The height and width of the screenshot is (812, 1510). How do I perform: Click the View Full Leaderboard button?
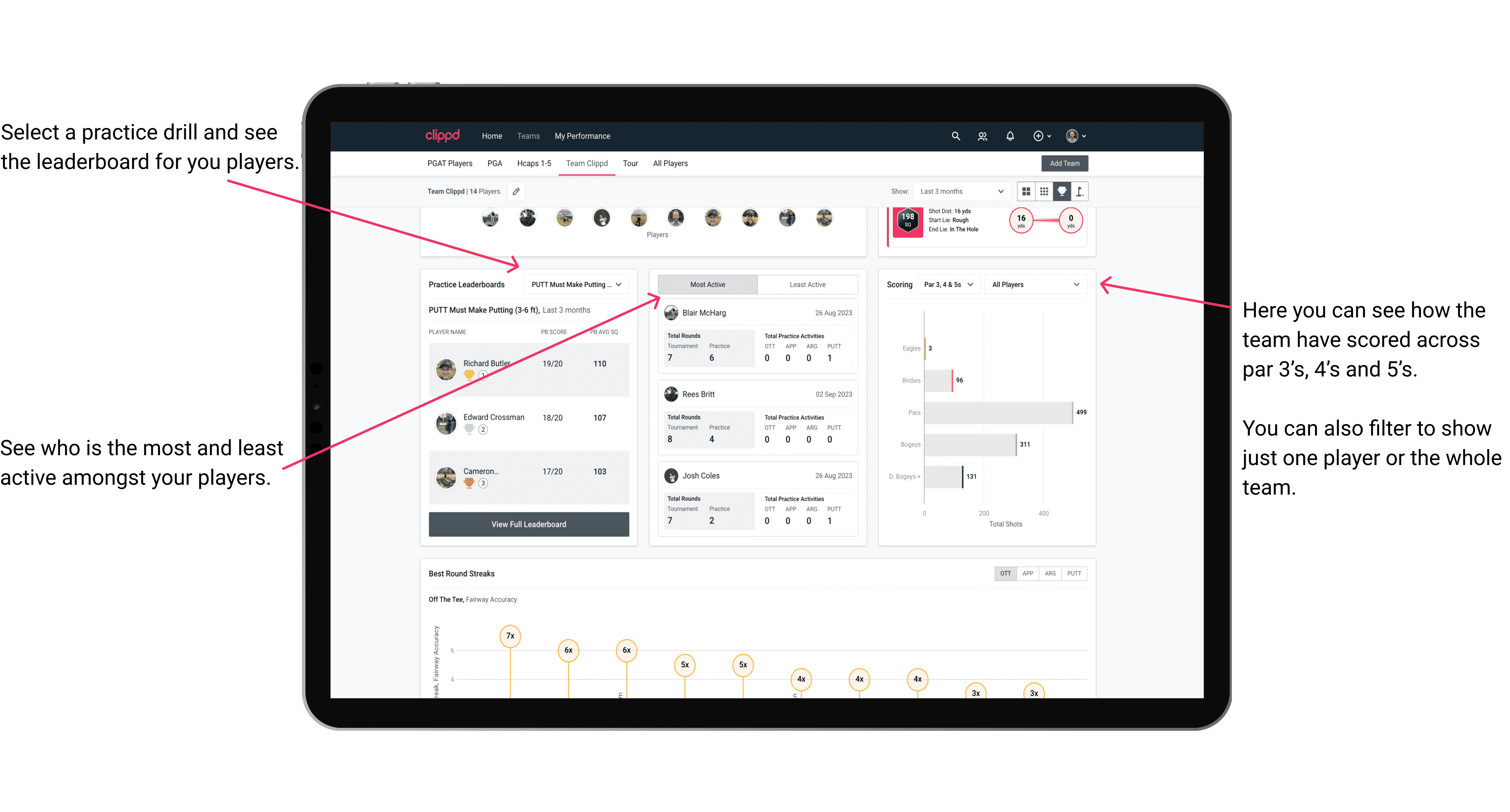coord(528,524)
